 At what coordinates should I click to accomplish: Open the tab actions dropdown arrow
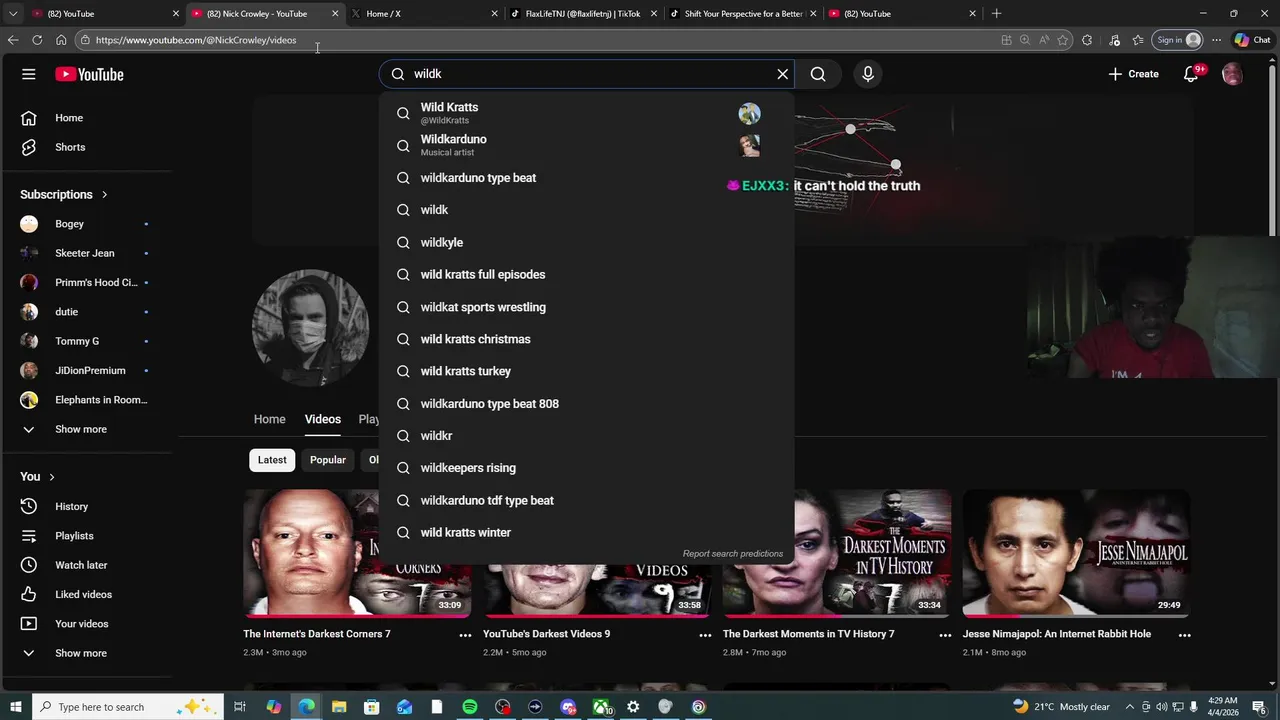[x=13, y=14]
